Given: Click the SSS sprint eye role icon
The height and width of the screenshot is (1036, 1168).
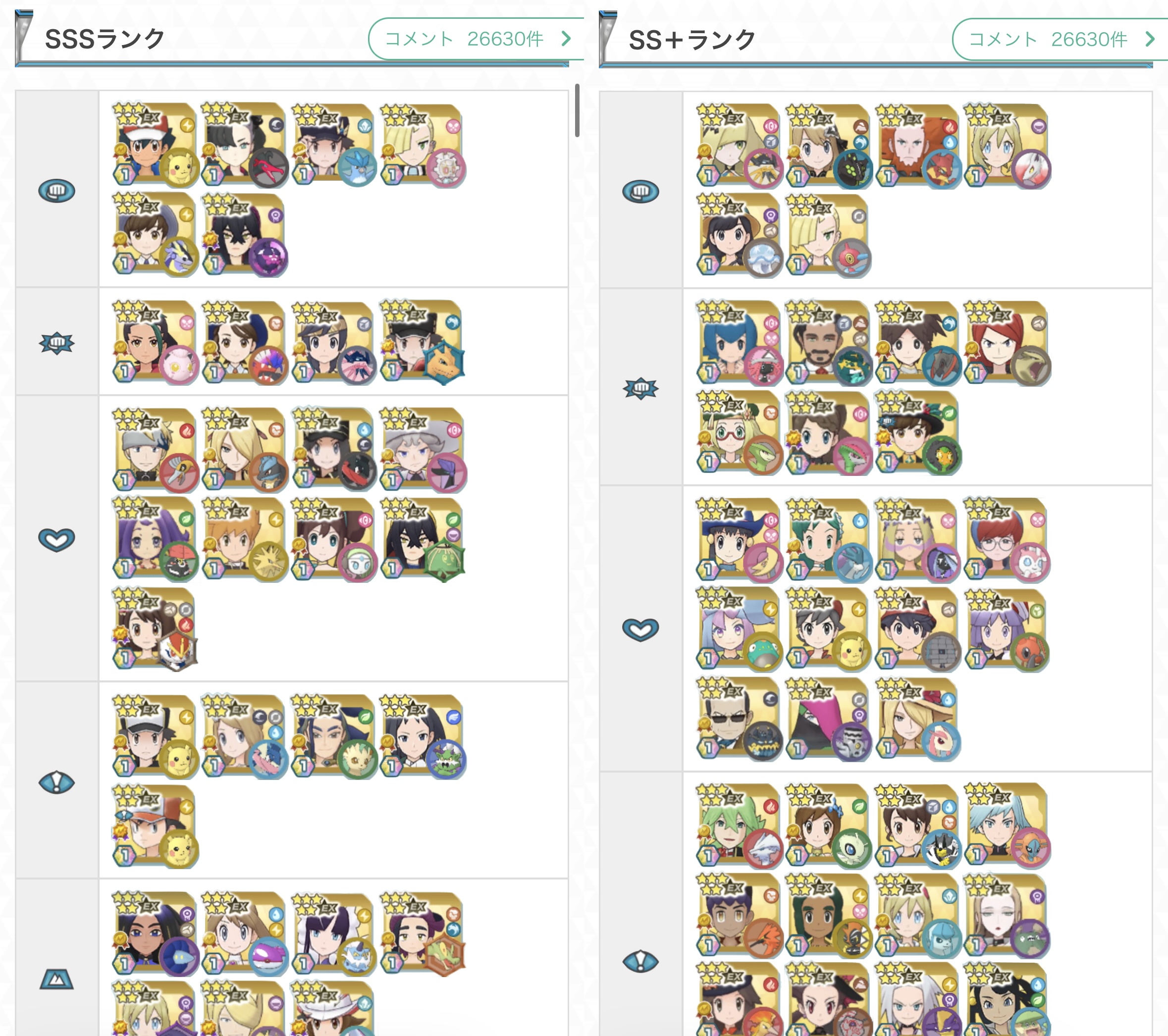Looking at the screenshot, I should point(56,782).
